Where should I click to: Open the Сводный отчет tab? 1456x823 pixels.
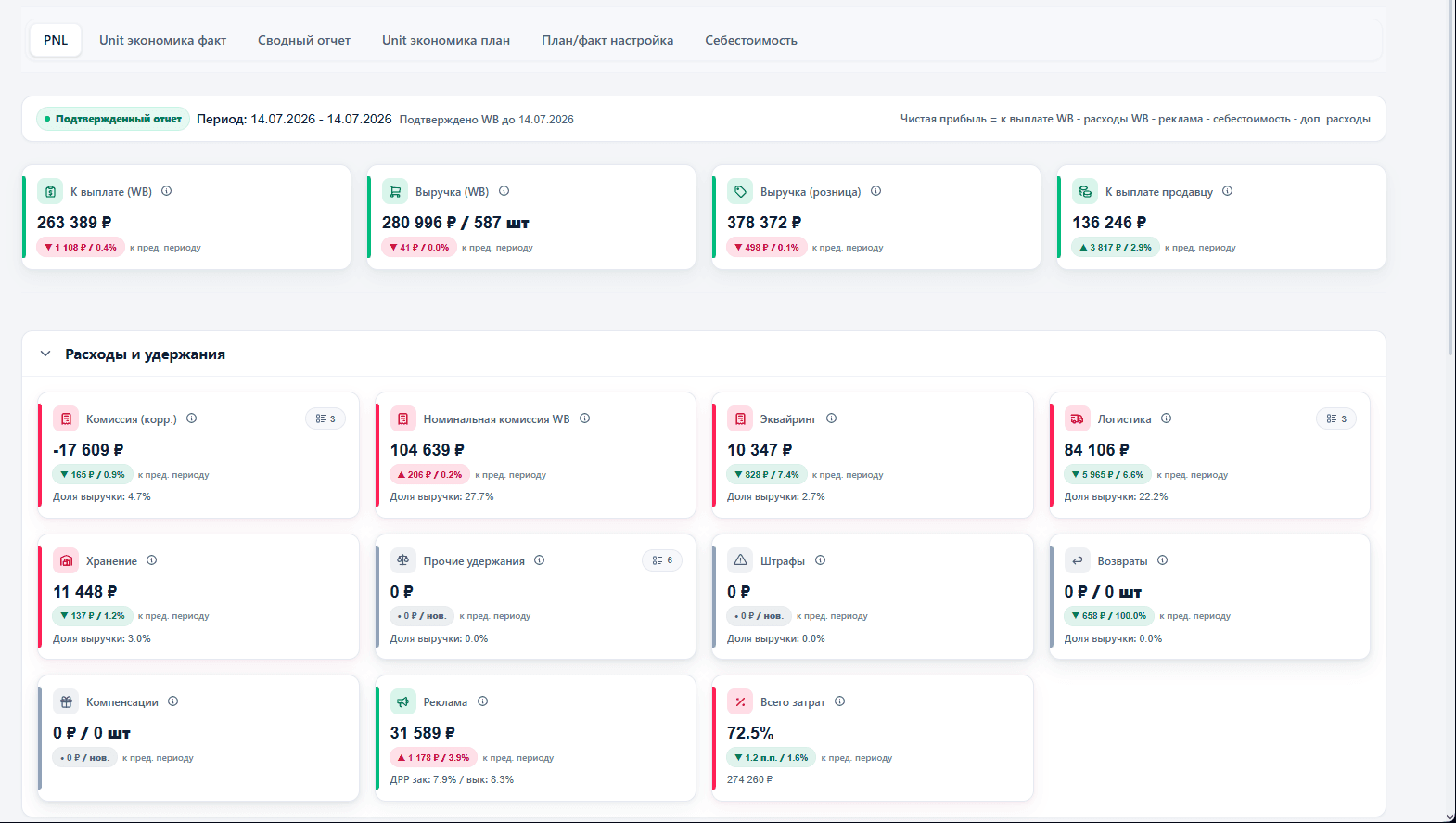[x=304, y=40]
